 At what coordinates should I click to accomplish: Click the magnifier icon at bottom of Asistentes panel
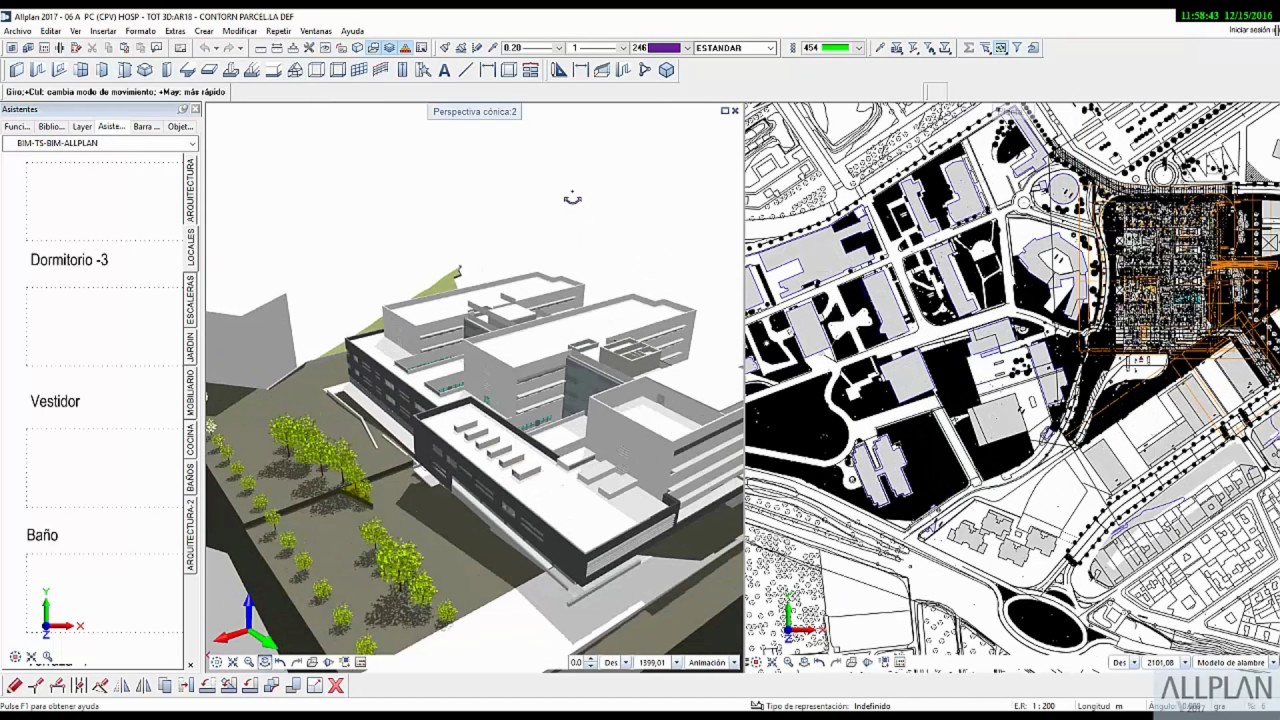pyautogui.click(x=47, y=657)
